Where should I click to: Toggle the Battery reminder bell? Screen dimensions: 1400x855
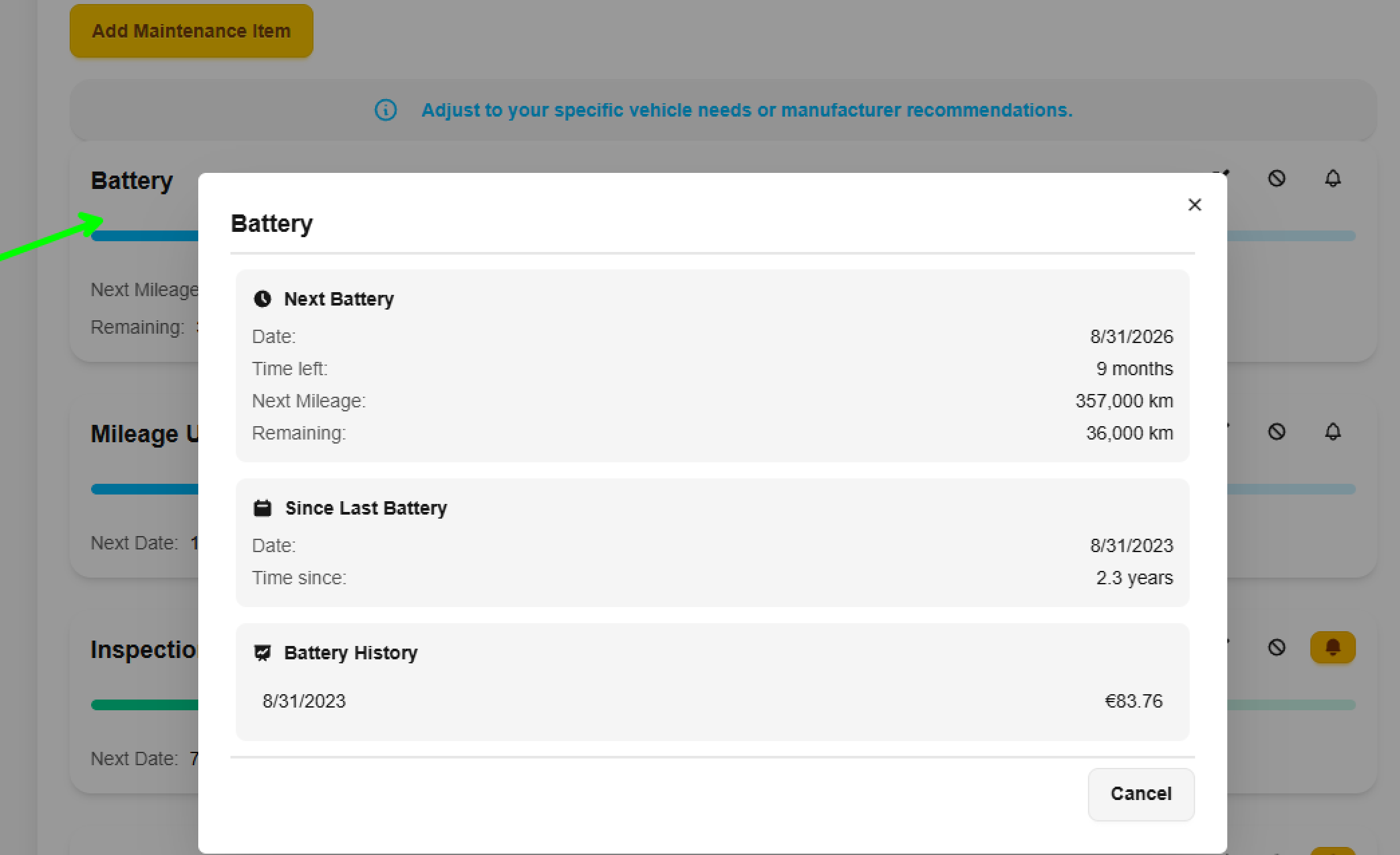(1332, 178)
